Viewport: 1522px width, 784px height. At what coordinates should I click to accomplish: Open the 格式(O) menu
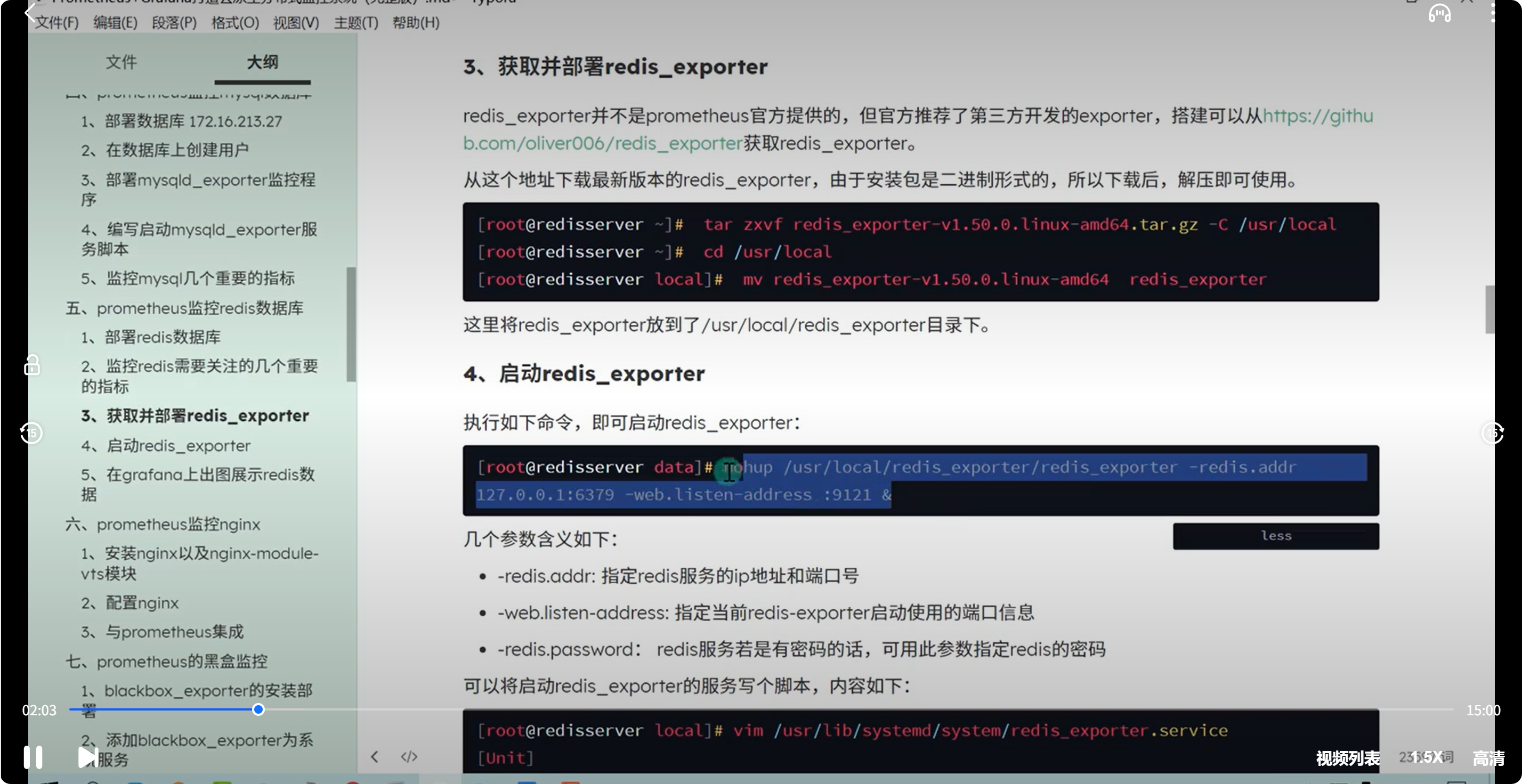coord(234,22)
